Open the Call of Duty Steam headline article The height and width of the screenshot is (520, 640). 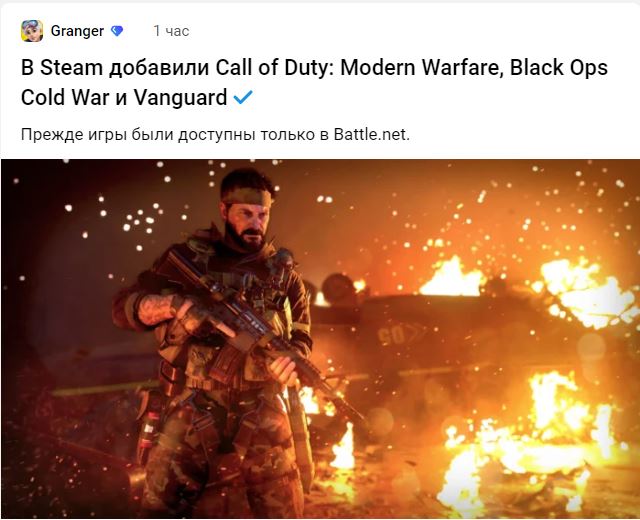coord(314,82)
